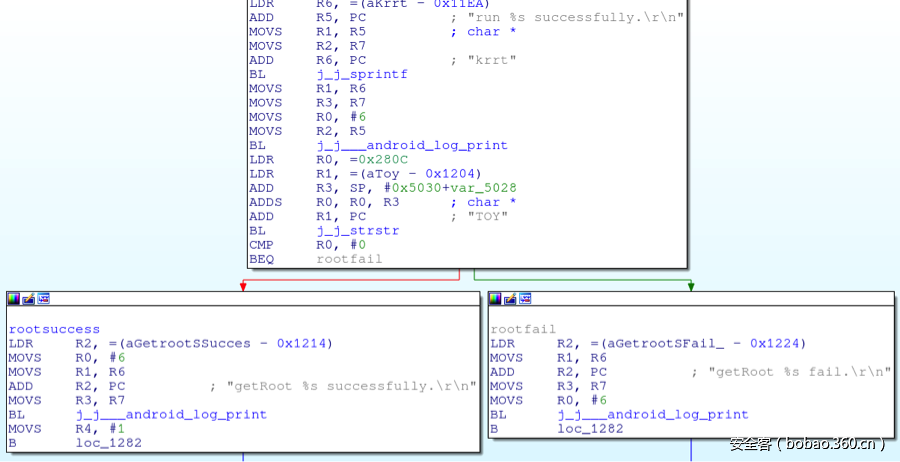Click the edit pencil icon in rootfail block

click(x=510, y=298)
